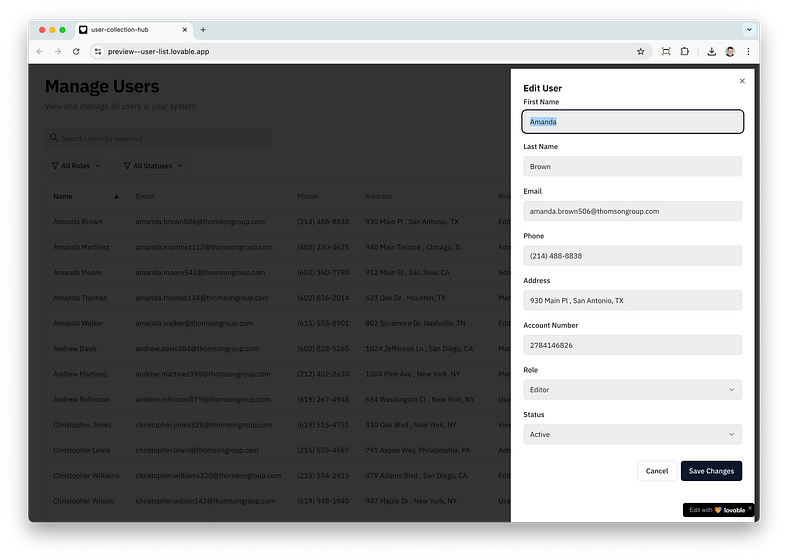Open a new tab with plus button
The image size is (788, 560).
click(x=203, y=30)
